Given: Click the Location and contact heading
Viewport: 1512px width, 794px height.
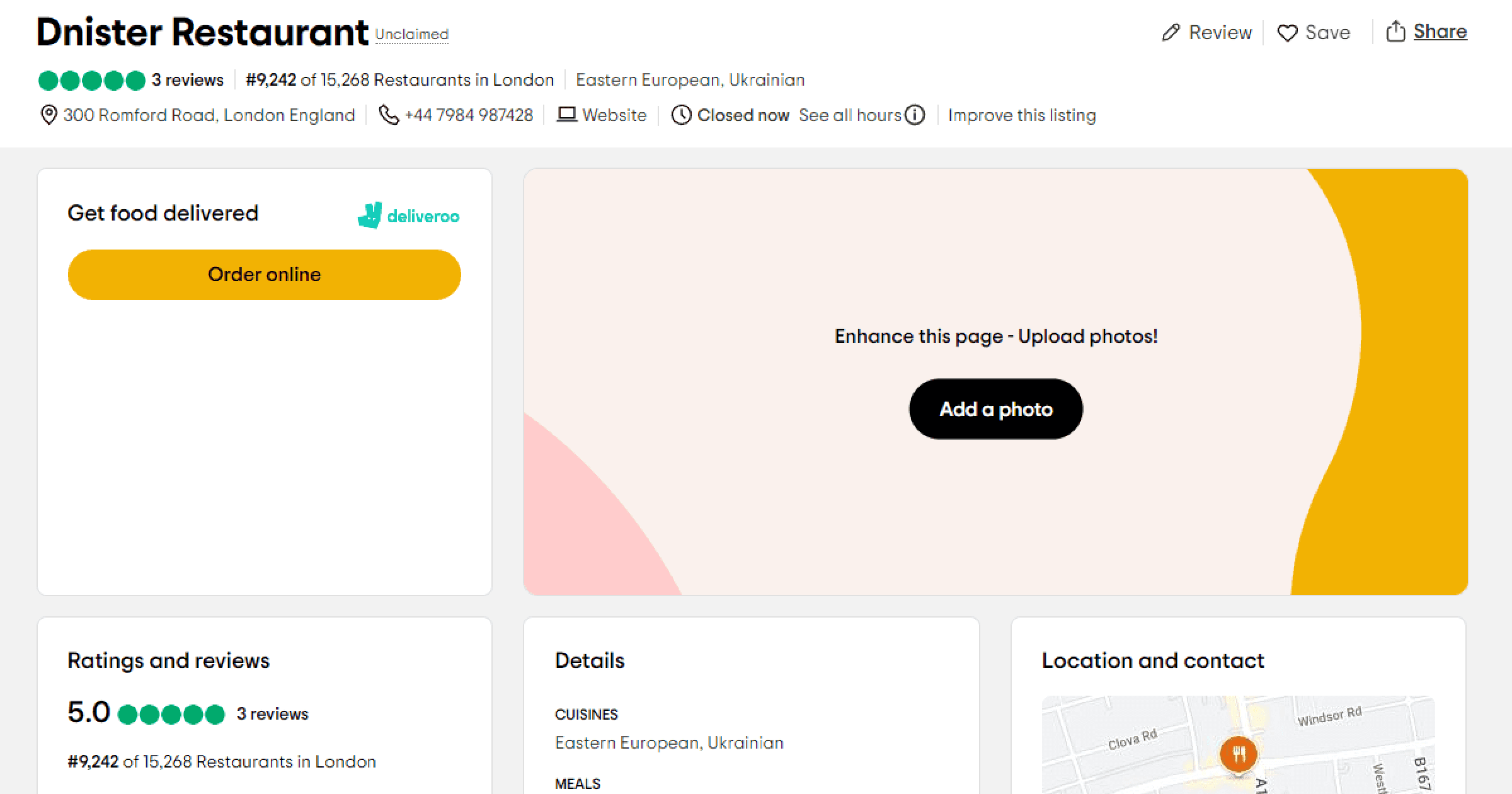Looking at the screenshot, I should tap(1153, 660).
